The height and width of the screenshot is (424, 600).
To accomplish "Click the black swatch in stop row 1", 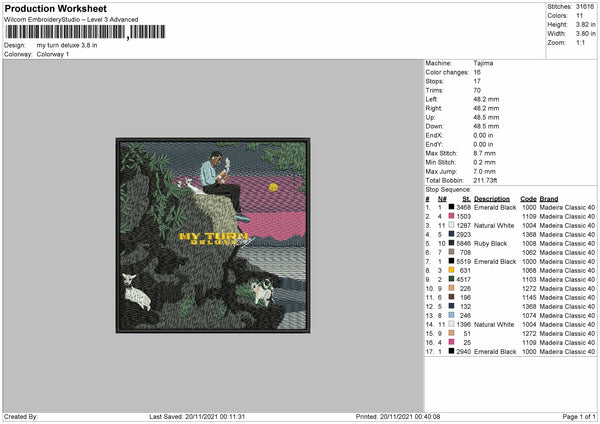I will point(452,207).
